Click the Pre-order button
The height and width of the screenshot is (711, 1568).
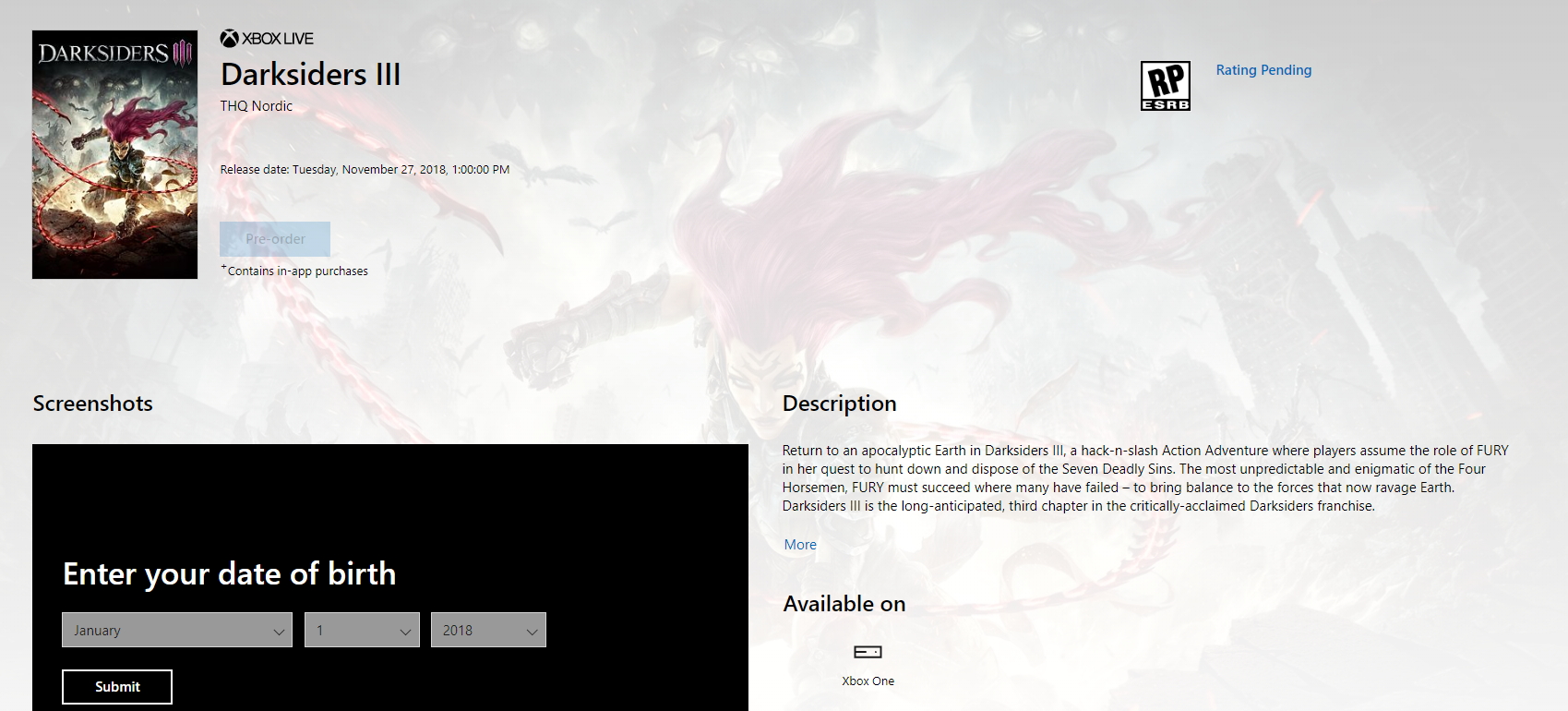[x=275, y=239]
